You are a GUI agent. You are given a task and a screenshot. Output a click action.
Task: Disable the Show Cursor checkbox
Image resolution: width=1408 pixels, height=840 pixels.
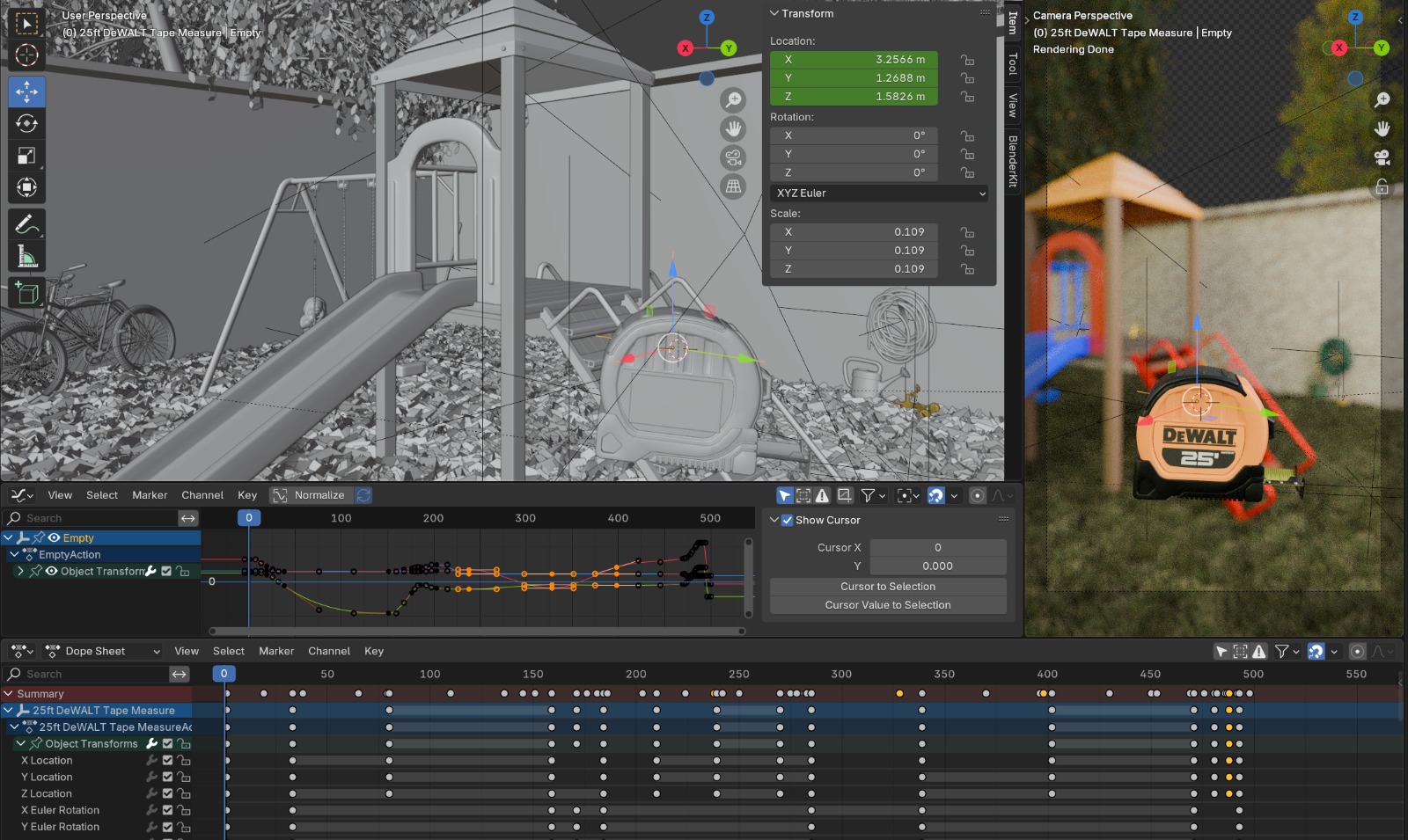click(786, 520)
